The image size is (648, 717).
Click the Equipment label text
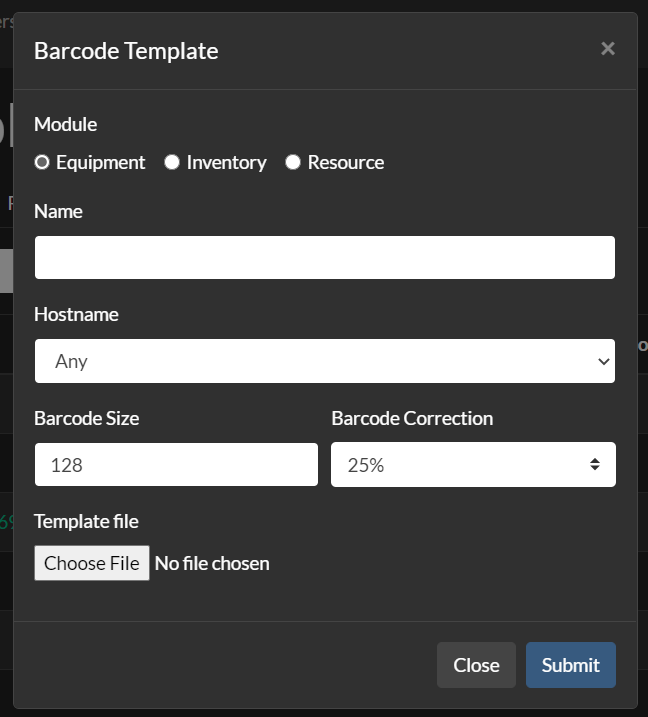pyautogui.click(x=101, y=162)
